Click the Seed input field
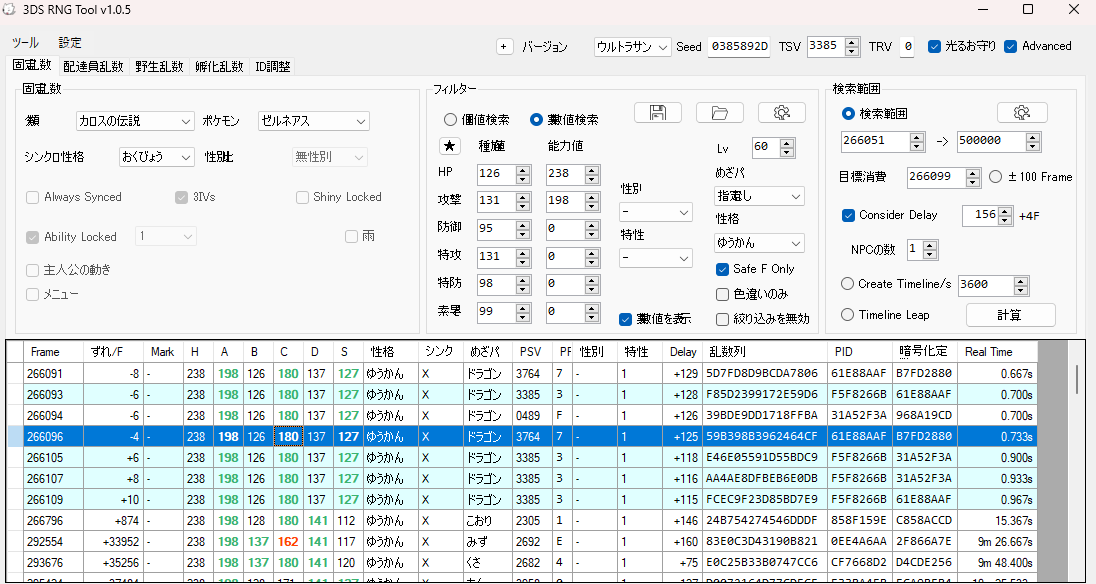 740,47
